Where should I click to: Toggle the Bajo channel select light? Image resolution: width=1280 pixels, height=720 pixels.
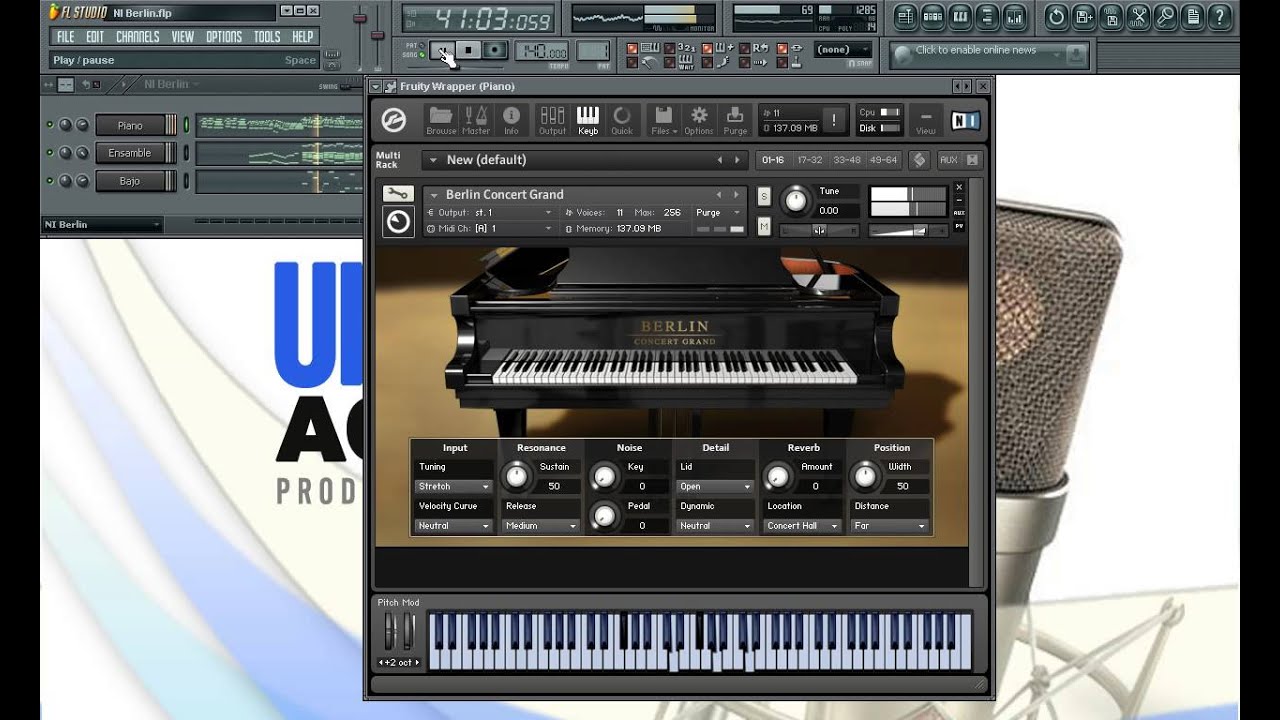tap(186, 181)
